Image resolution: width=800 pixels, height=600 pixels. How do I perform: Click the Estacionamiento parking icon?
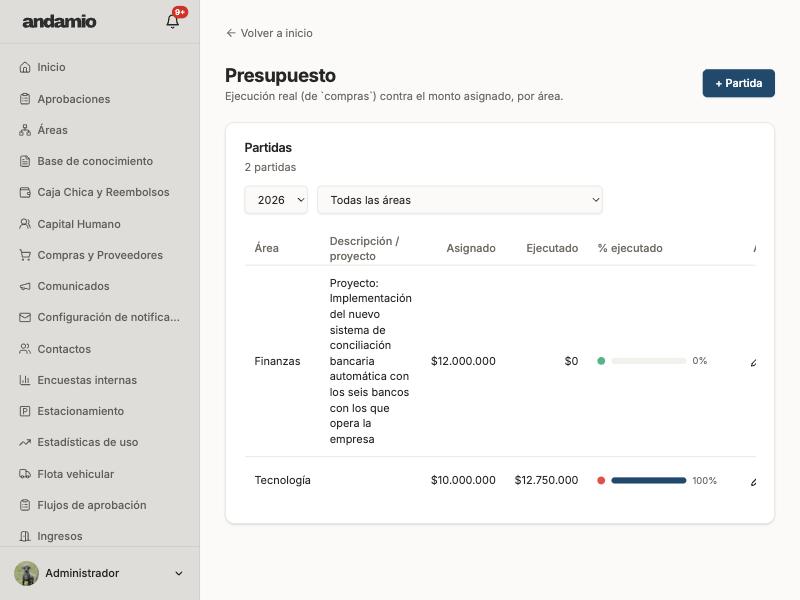25,411
